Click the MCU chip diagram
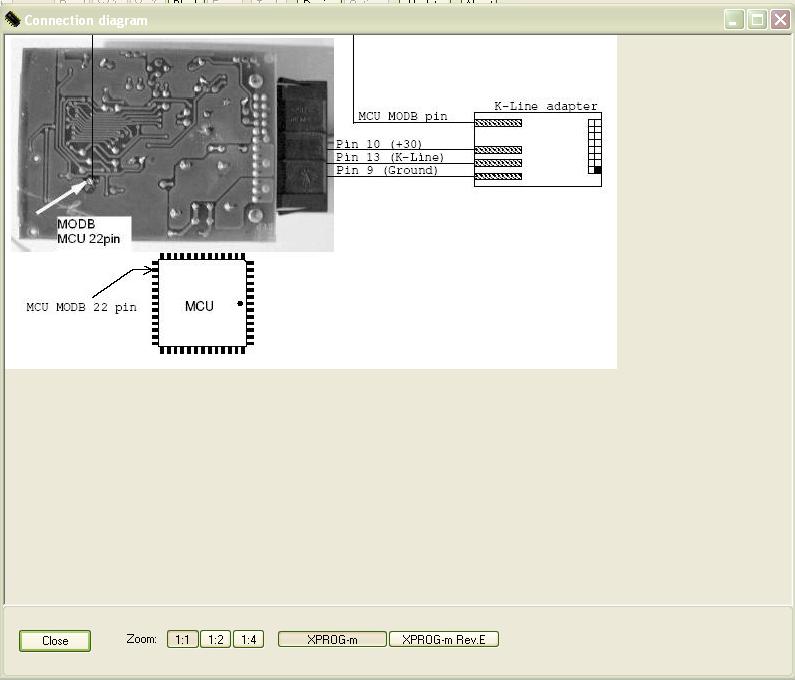This screenshot has width=795, height=680. [x=203, y=303]
